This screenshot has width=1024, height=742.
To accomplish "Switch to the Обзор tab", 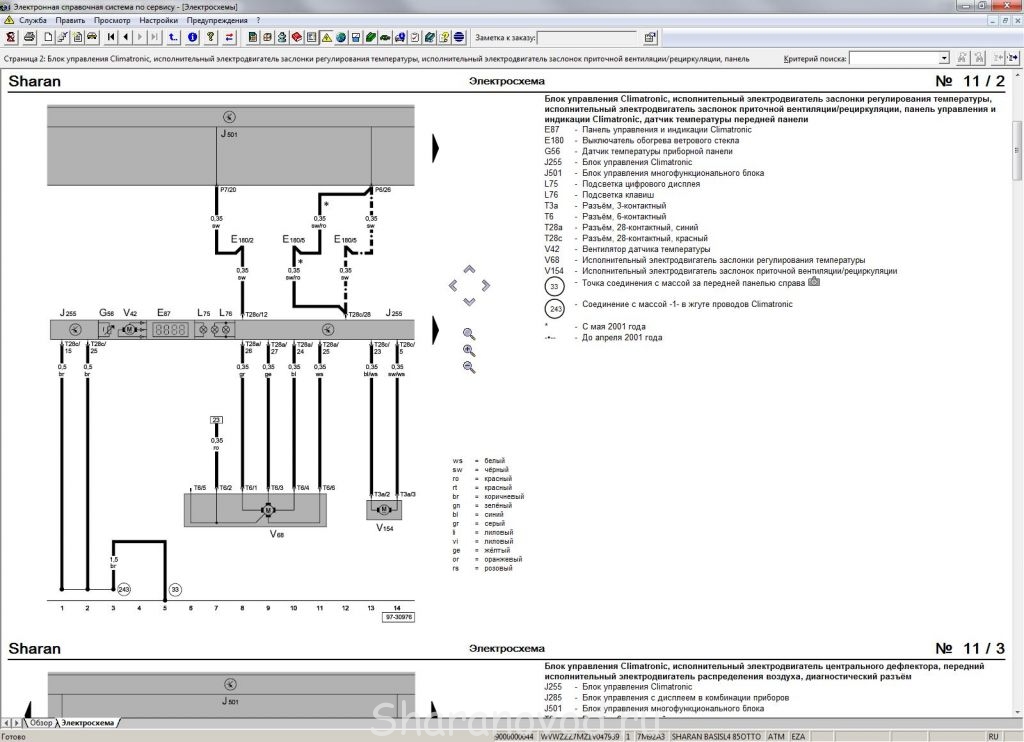I will pos(40,722).
